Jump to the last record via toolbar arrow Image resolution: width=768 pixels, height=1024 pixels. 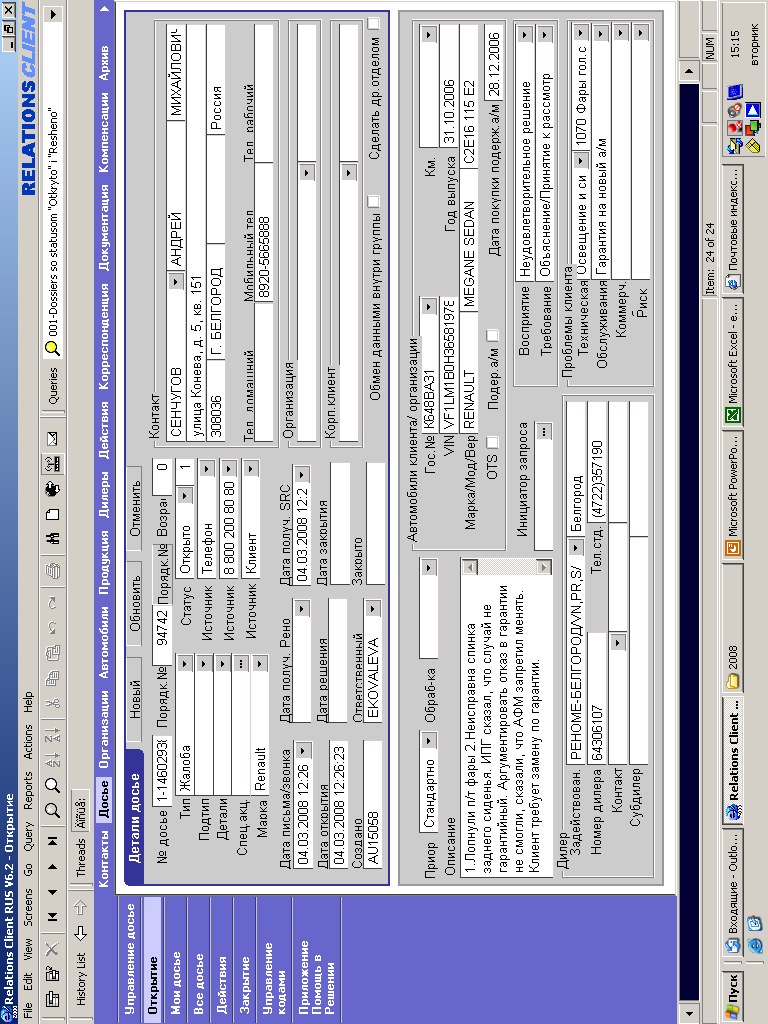tap(52, 840)
